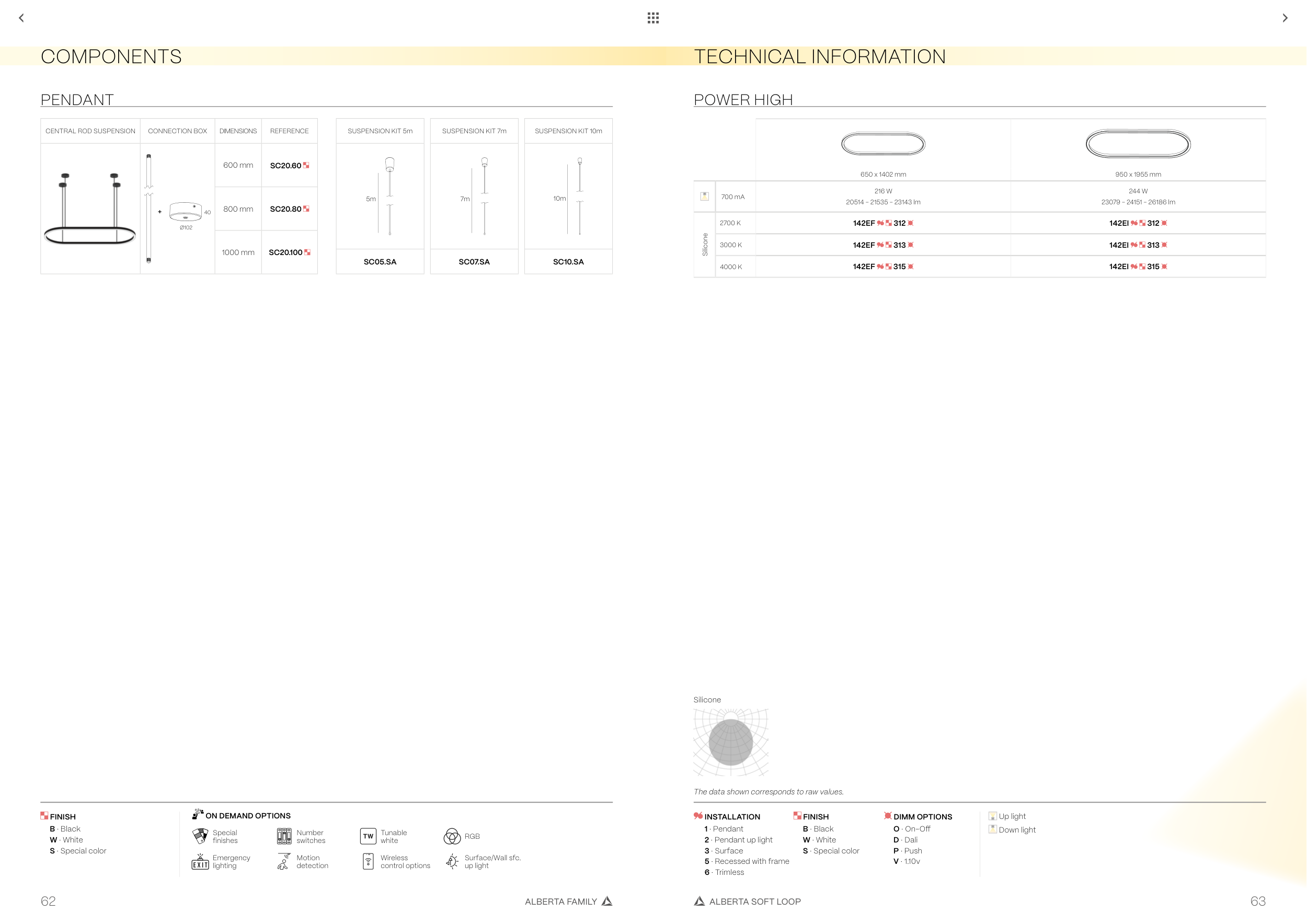The image size is (1307, 924).
Task: Click the Tunable white TW icon
Action: [x=368, y=836]
